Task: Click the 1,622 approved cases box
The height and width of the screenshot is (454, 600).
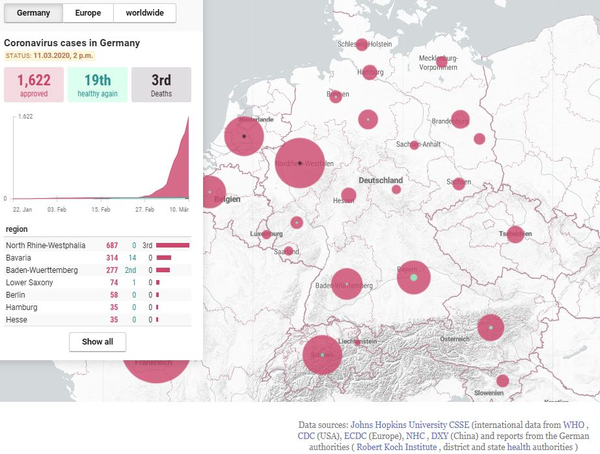Action: (34, 85)
